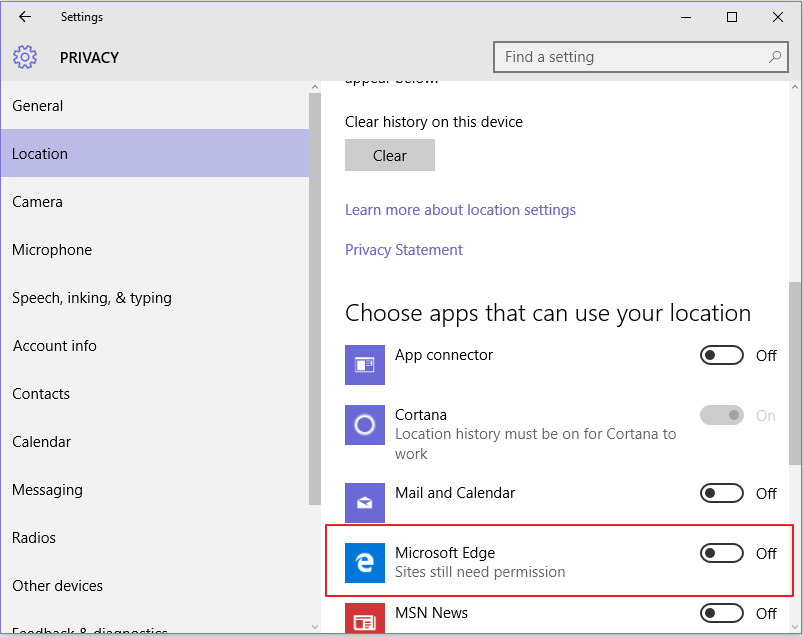Open the Privacy Statement link
This screenshot has width=803, height=637.
point(403,249)
